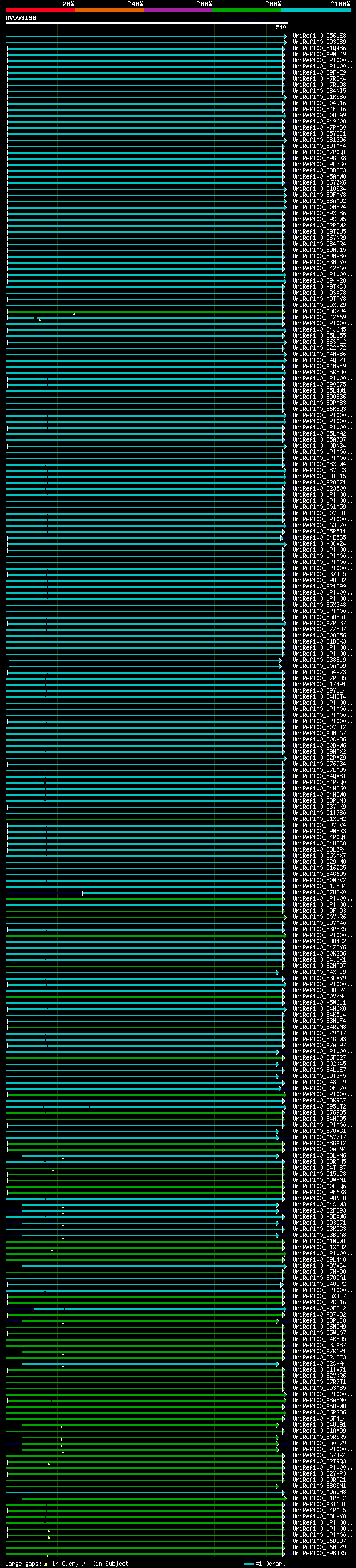Click the Large gaps legend text
The height and width of the screenshot is (1568, 356).
pyautogui.click(x=68, y=1563)
